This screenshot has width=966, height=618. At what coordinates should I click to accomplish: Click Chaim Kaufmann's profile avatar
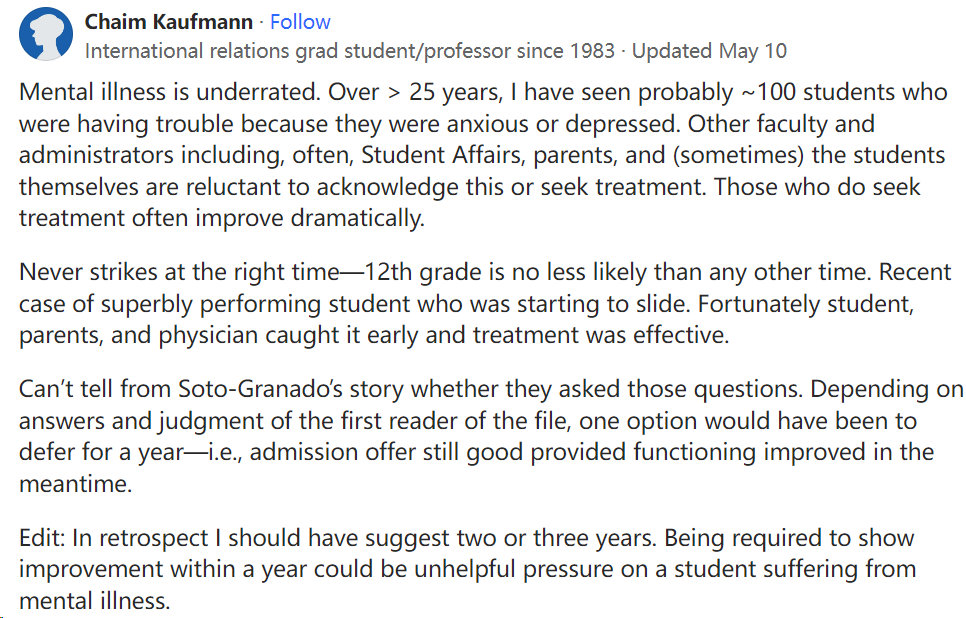click(46, 35)
